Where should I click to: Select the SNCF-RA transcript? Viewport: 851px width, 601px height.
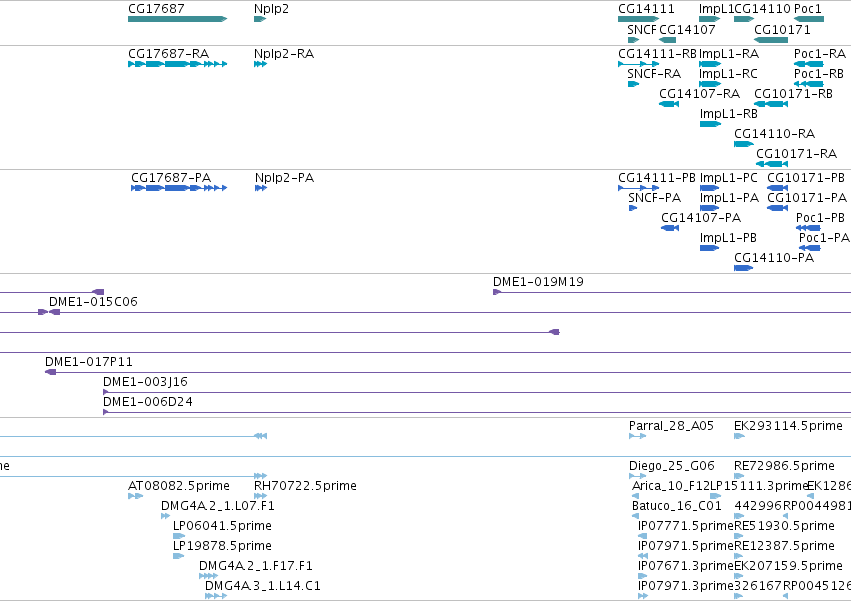[633, 84]
